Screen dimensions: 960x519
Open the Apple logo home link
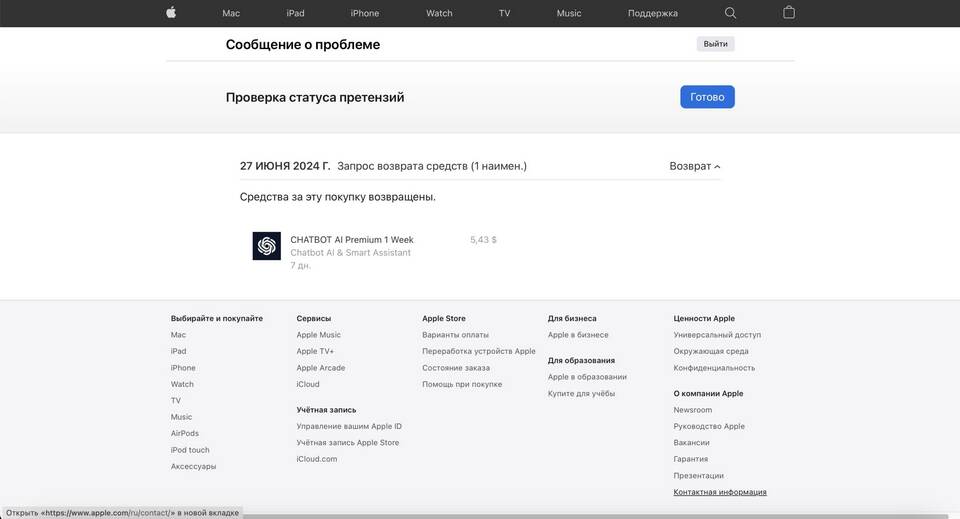coord(171,12)
